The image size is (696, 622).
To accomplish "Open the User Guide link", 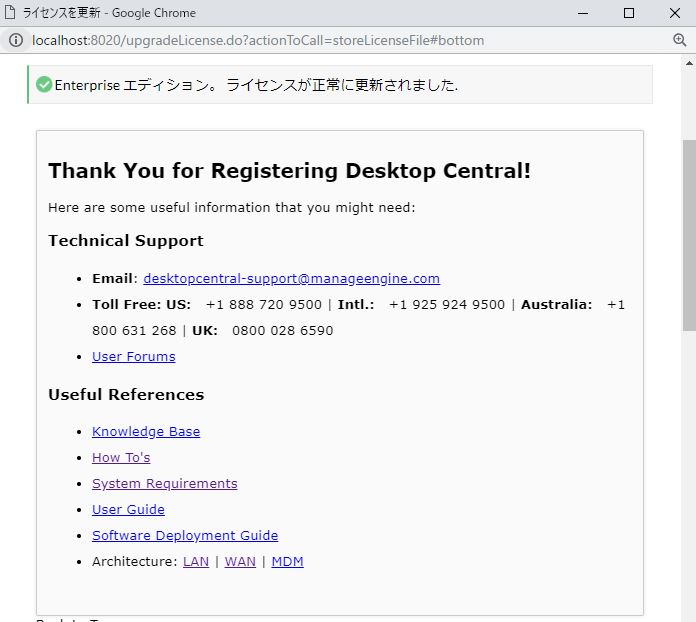I will pyautogui.click(x=128, y=509).
